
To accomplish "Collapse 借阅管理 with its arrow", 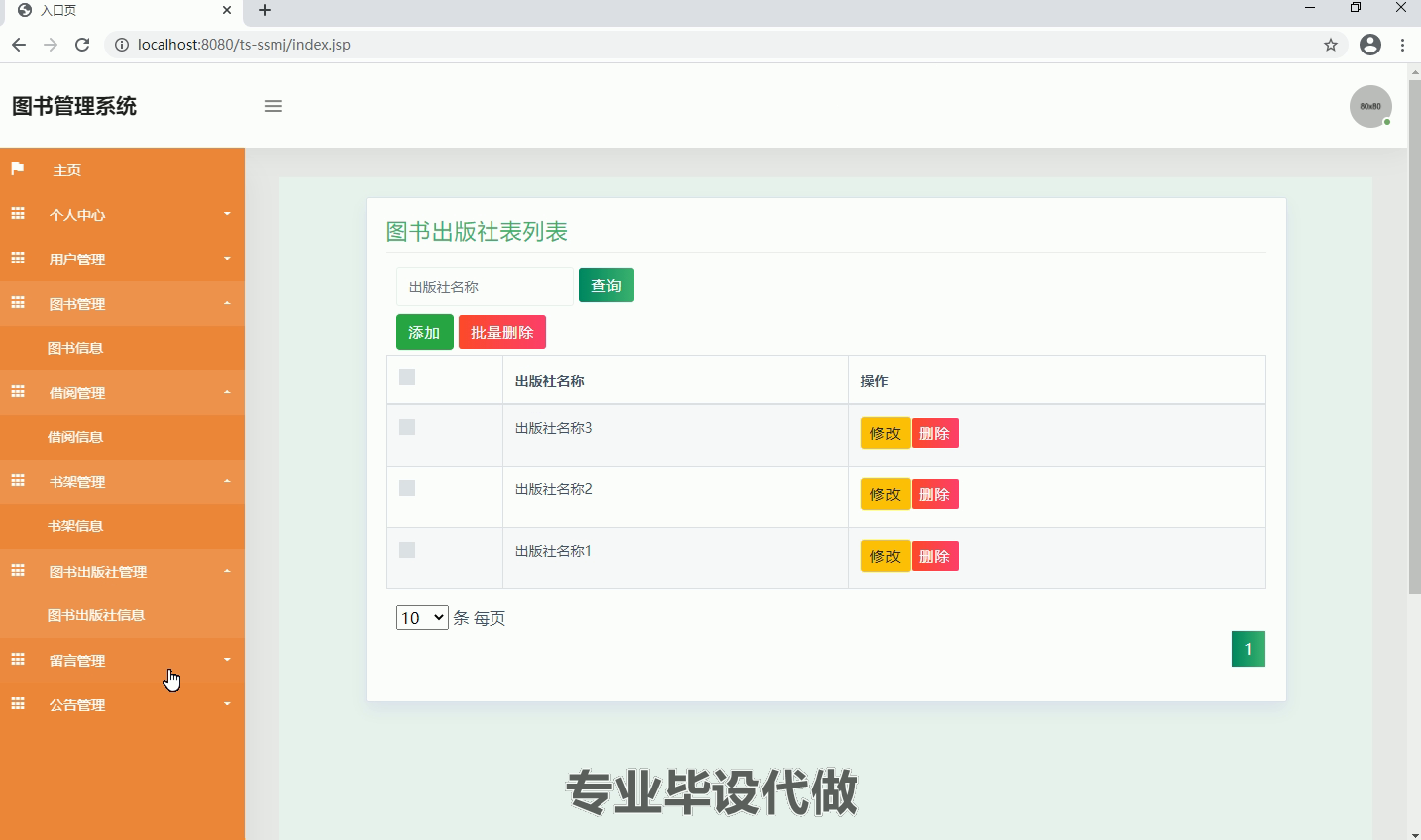I will click(x=227, y=392).
